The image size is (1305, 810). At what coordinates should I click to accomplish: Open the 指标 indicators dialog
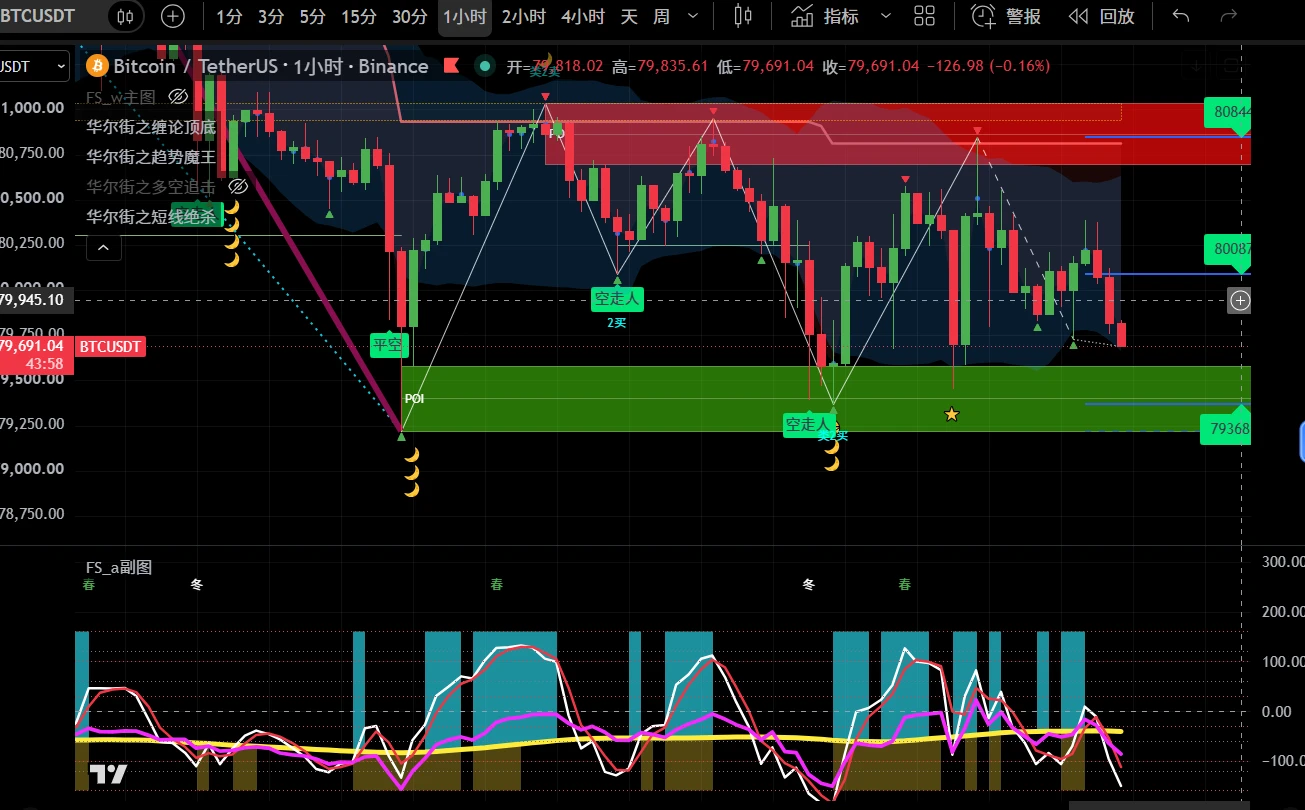pyautogui.click(x=825, y=16)
